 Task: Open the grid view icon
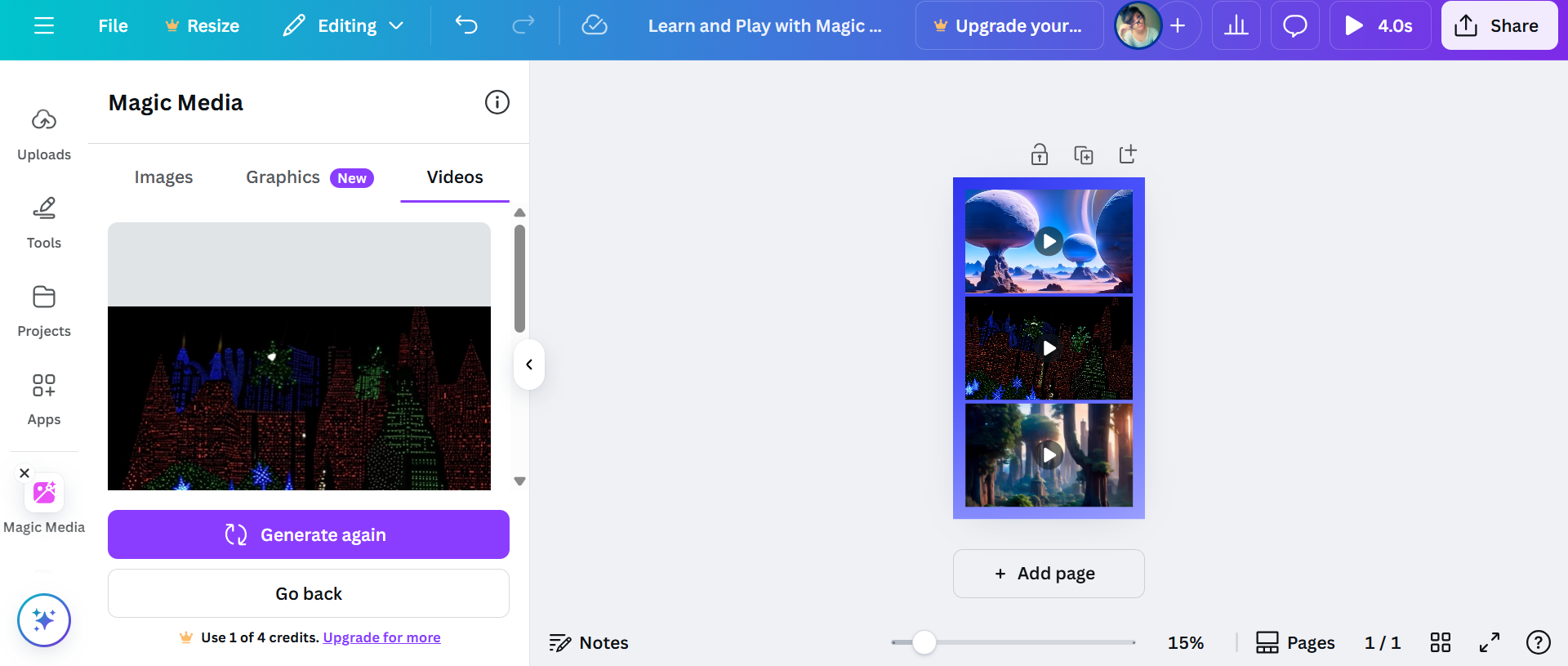1441,643
